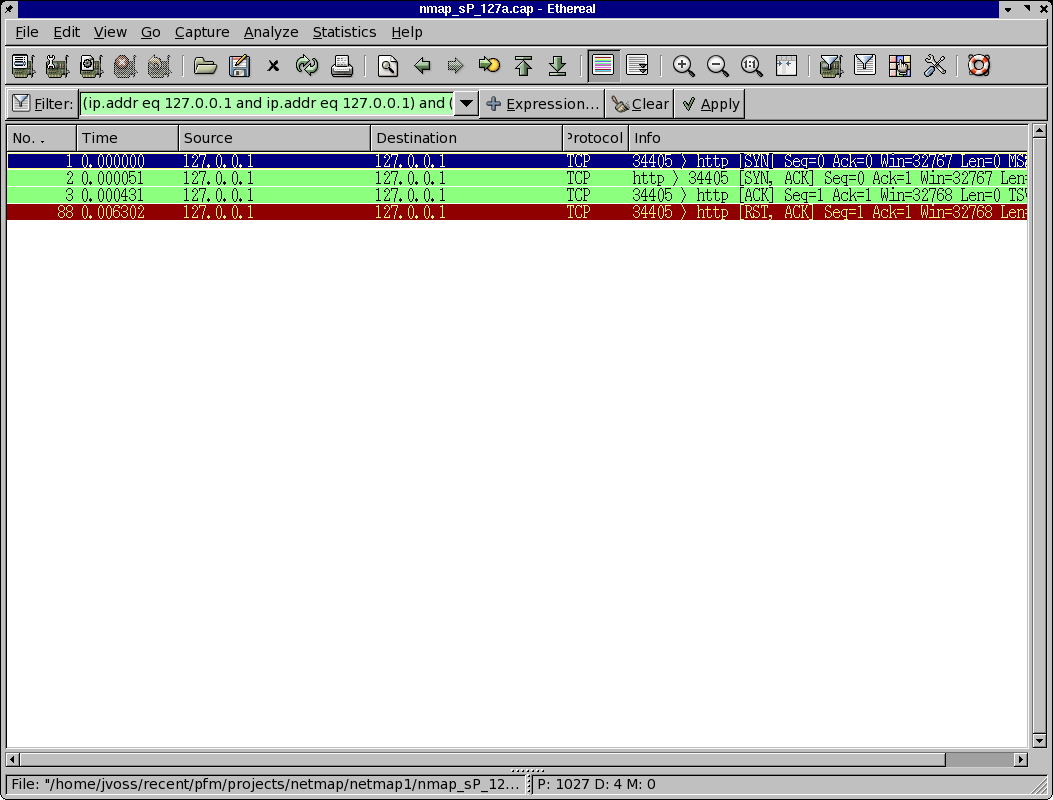Sort by the No. column header

[x=42, y=138]
